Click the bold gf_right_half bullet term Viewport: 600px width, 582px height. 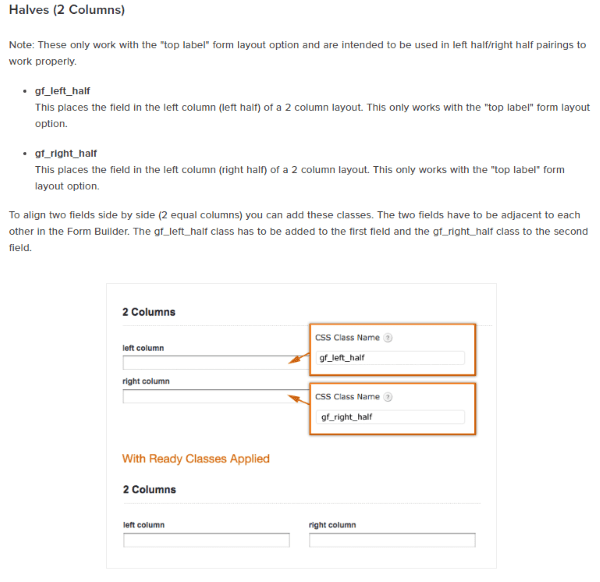(x=66, y=153)
